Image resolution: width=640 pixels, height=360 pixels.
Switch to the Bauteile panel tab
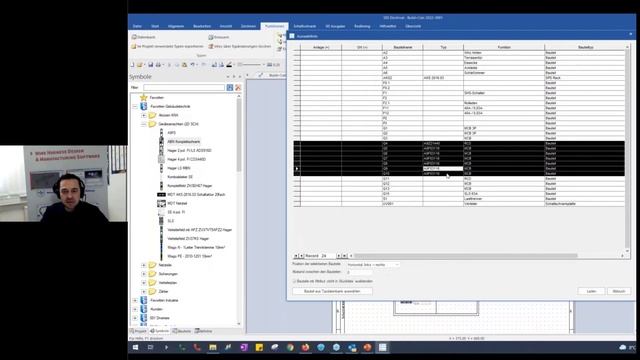tap(182, 331)
